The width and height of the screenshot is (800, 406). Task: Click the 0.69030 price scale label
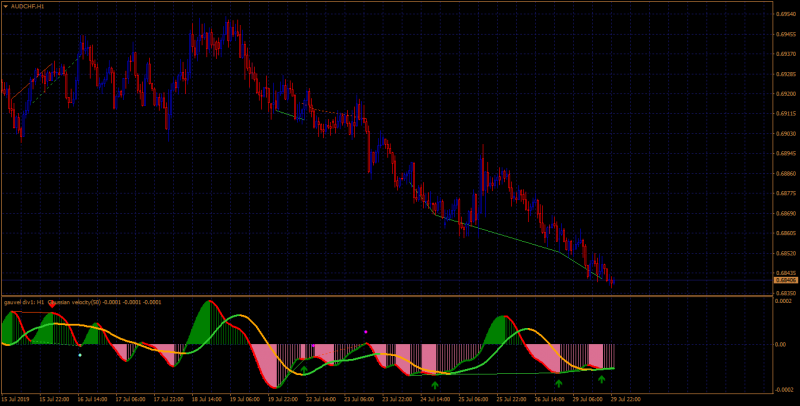(784, 134)
